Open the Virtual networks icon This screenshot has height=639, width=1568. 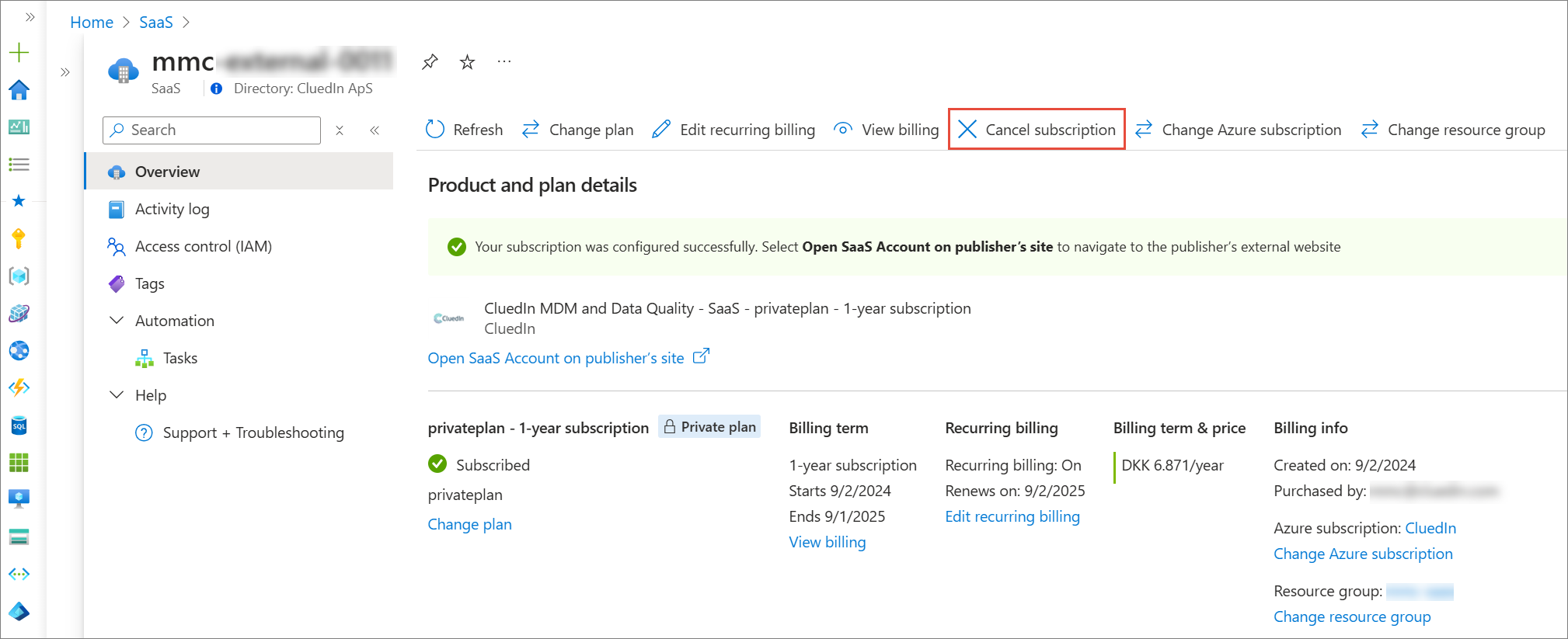[19, 574]
